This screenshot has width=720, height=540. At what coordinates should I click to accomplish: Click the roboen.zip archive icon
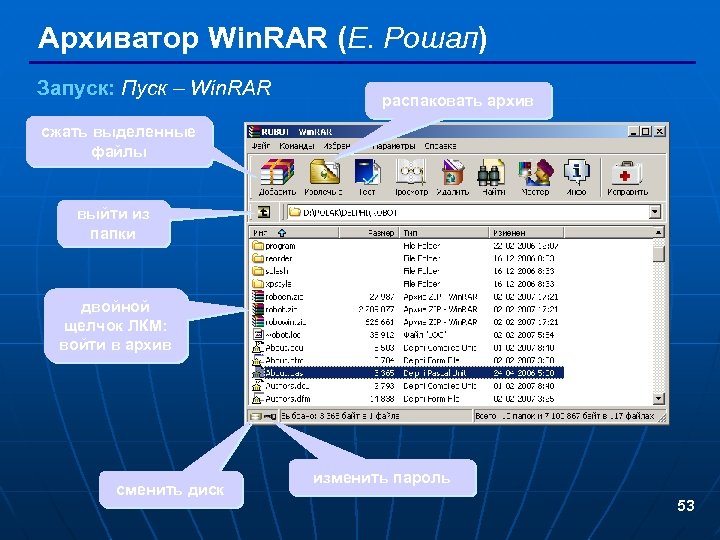point(258,297)
